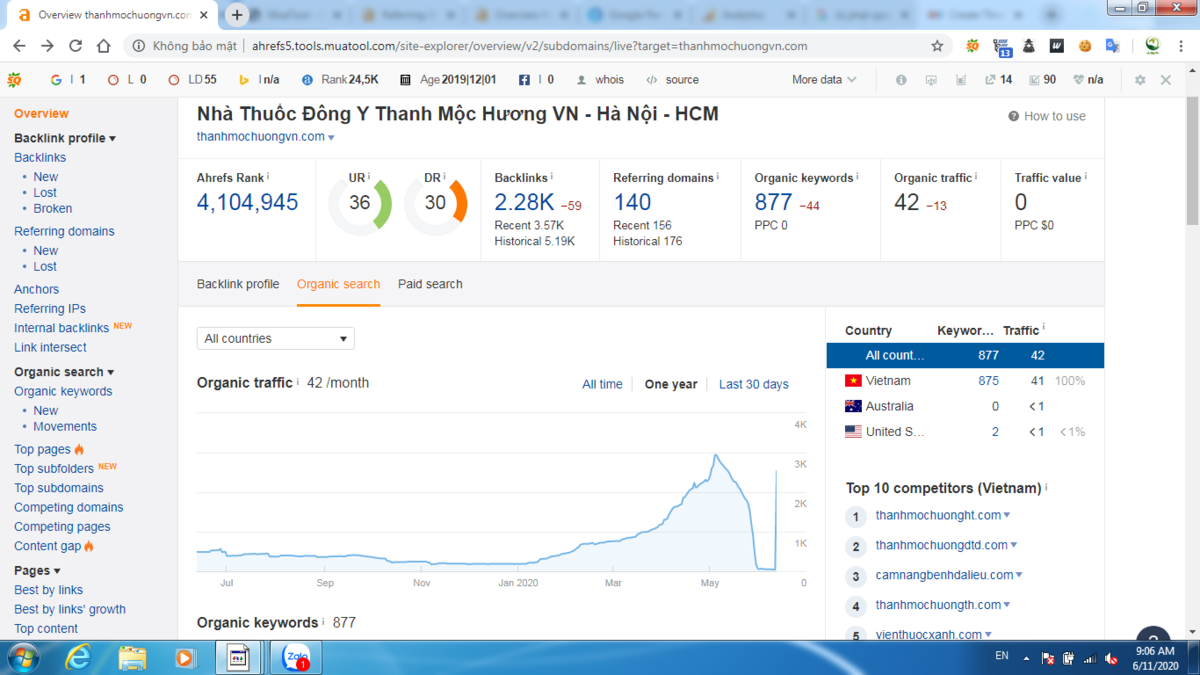Screen dimensions: 1200x675
Task: Click the browser forward arrow
Action: click(x=47, y=46)
